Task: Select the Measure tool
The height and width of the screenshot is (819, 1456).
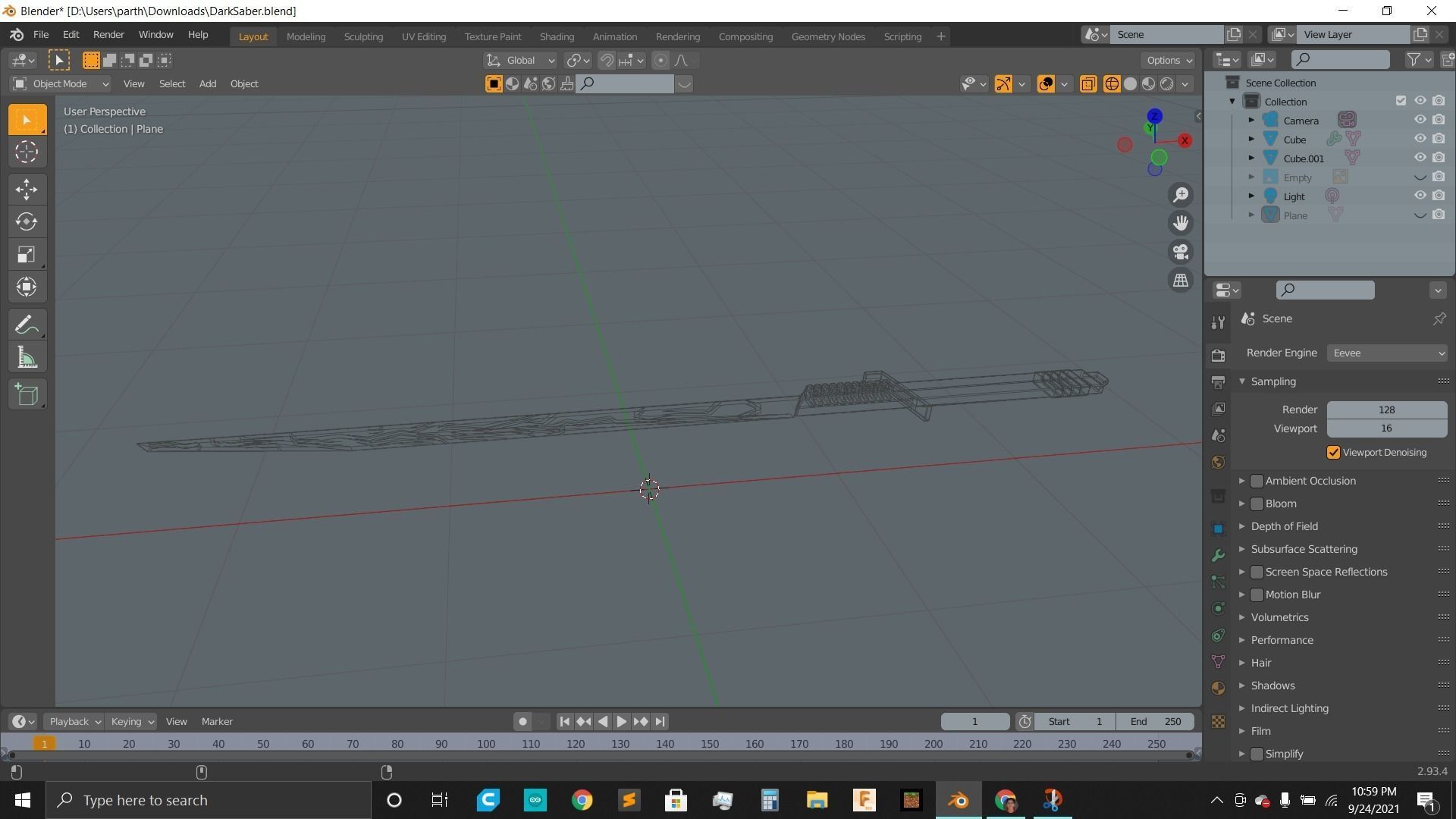Action: (x=27, y=358)
